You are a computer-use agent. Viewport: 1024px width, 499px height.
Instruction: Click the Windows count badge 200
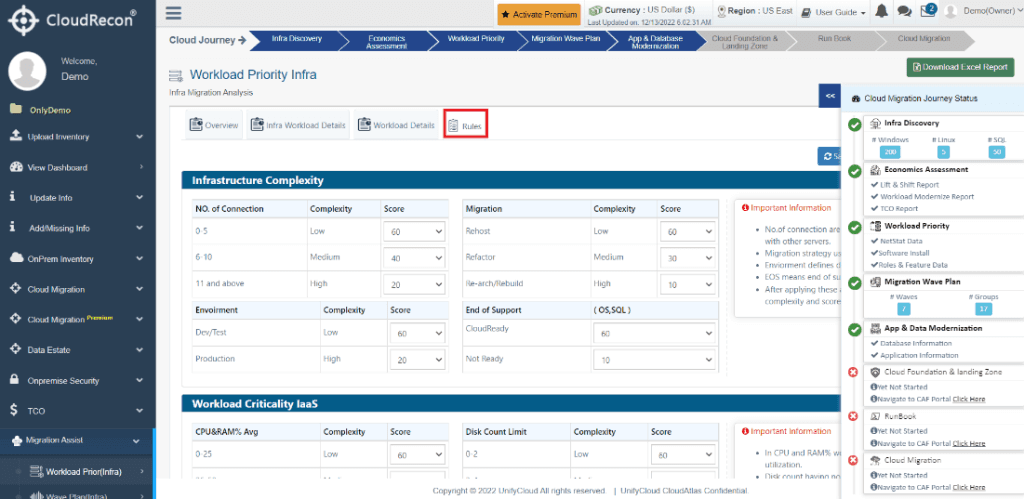pyautogui.click(x=889, y=152)
